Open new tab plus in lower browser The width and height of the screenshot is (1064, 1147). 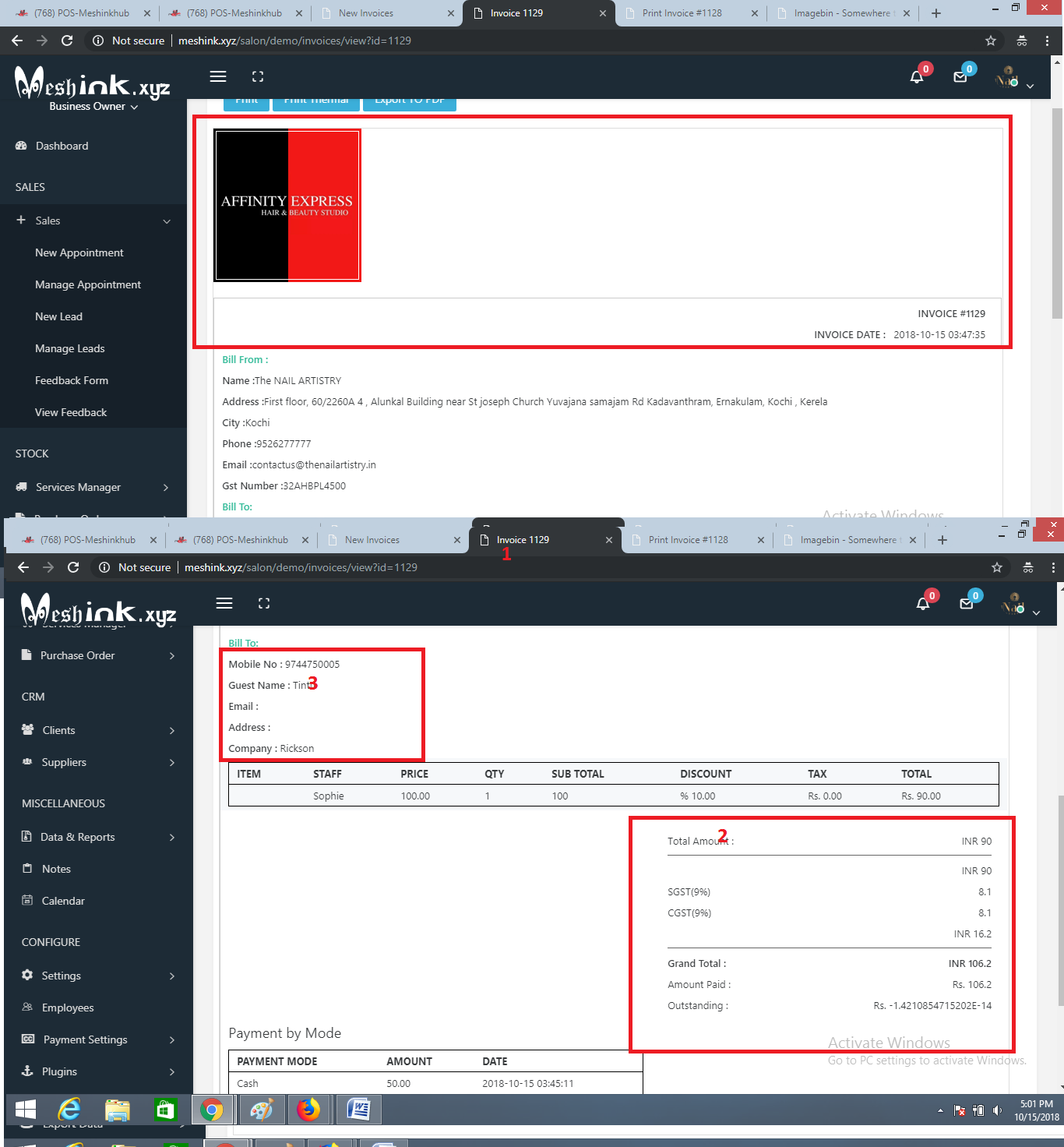(x=942, y=540)
